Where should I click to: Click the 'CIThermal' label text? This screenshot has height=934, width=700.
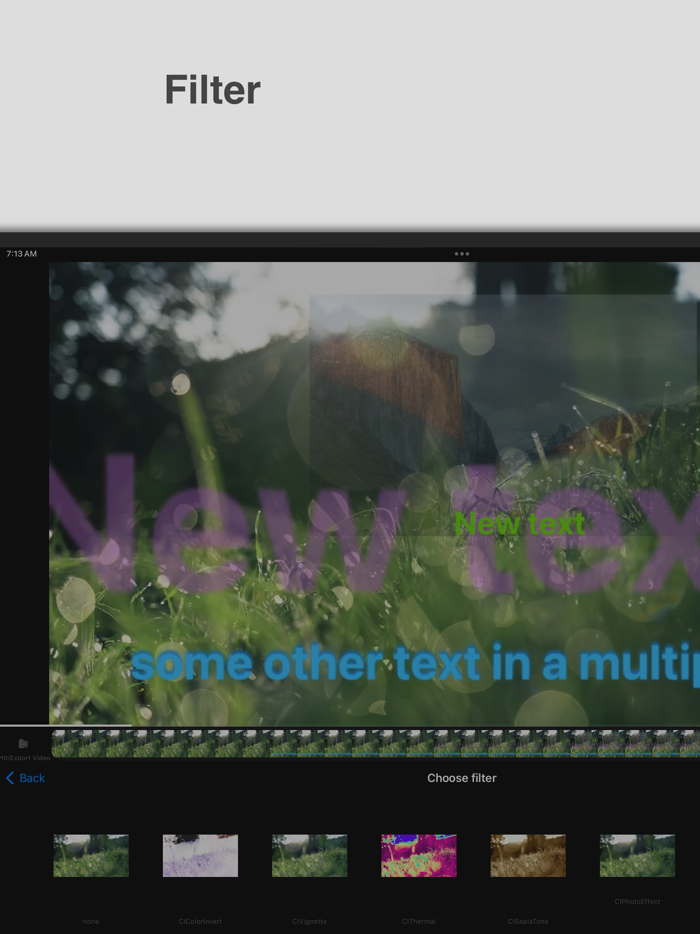[419, 921]
